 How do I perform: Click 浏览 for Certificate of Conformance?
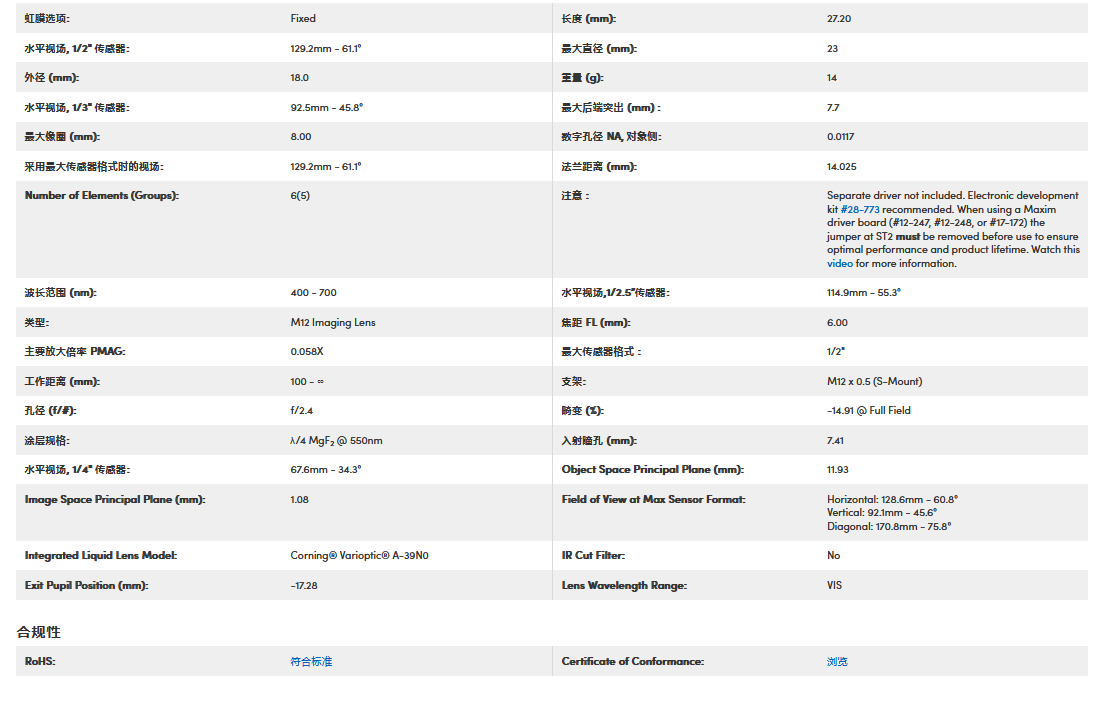click(x=837, y=661)
